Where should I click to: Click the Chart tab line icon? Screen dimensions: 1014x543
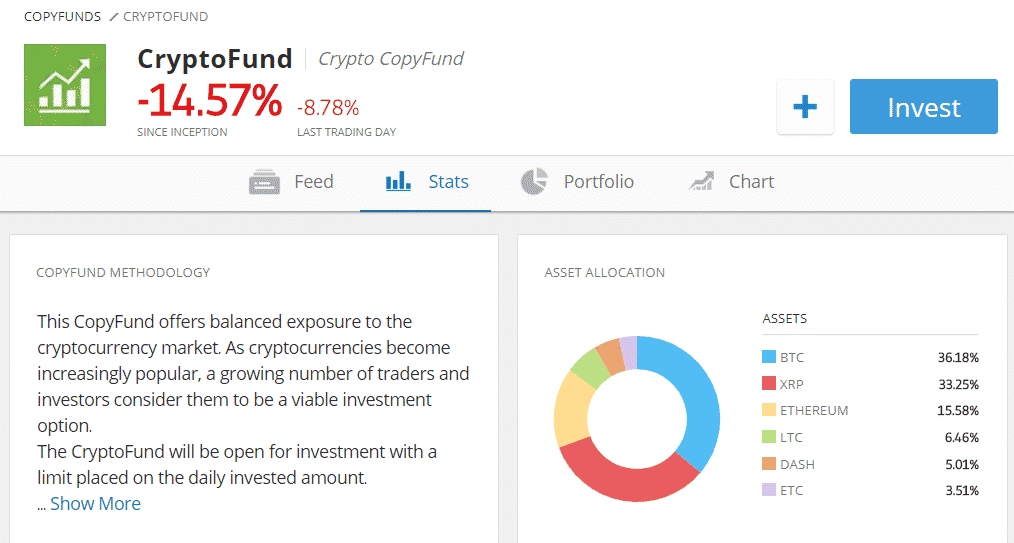point(701,182)
